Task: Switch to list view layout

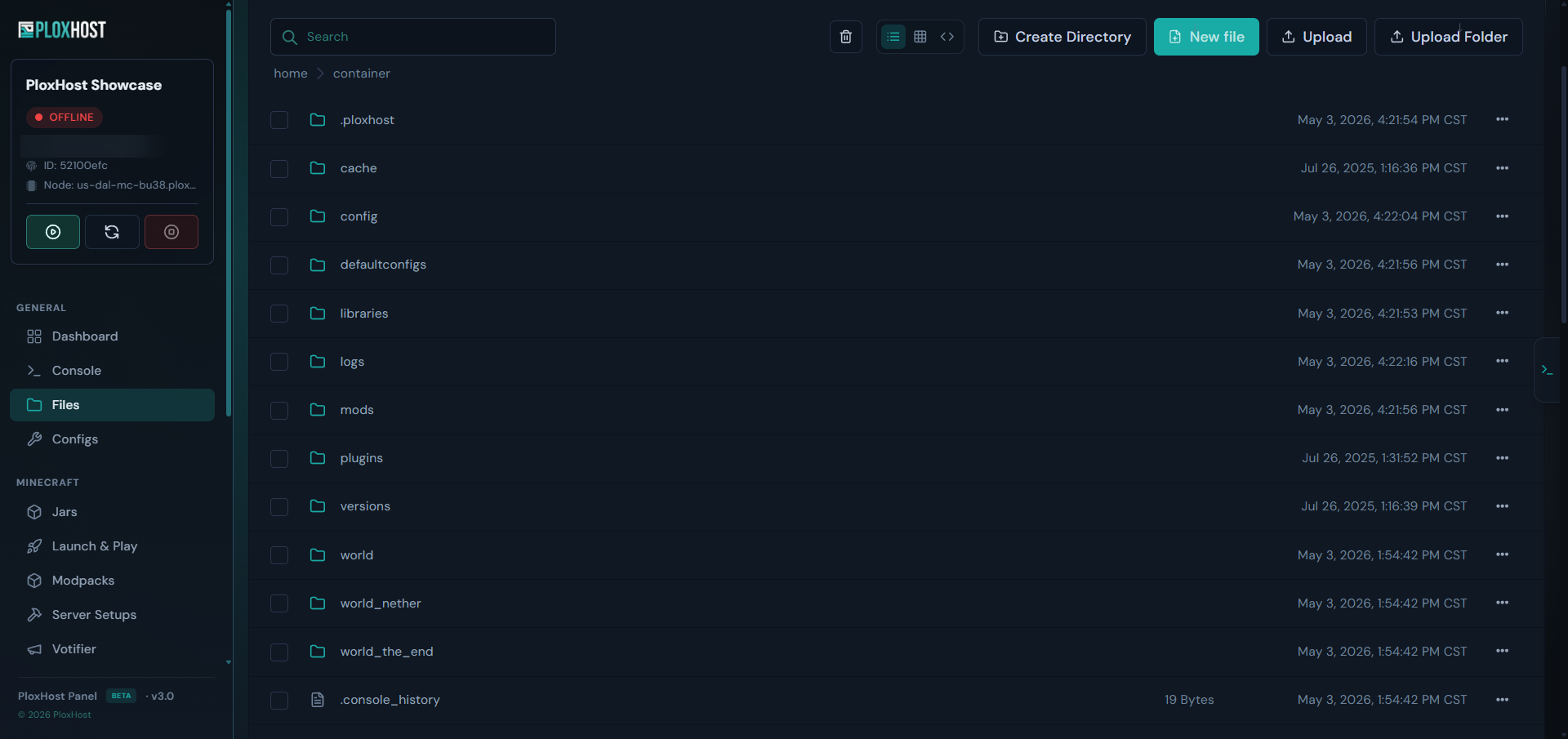Action: pos(893,37)
